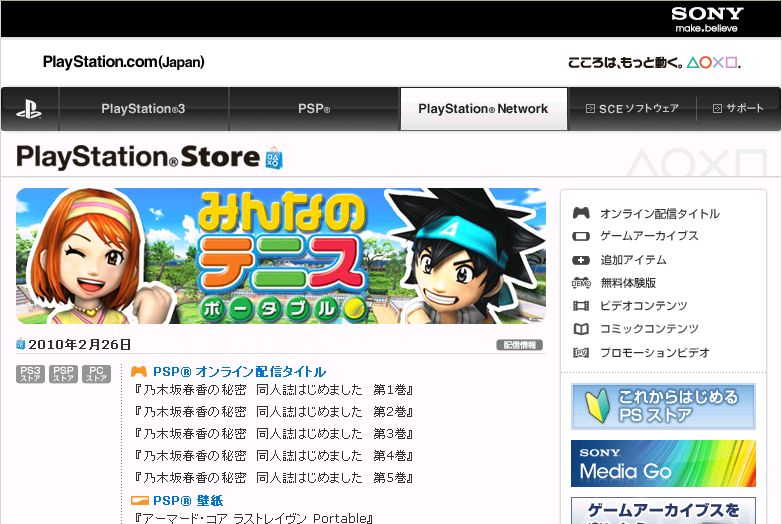Image resolution: width=782 pixels, height=524 pixels.
Task: Open 追加アイテム sidebar link
Action: click(633, 260)
